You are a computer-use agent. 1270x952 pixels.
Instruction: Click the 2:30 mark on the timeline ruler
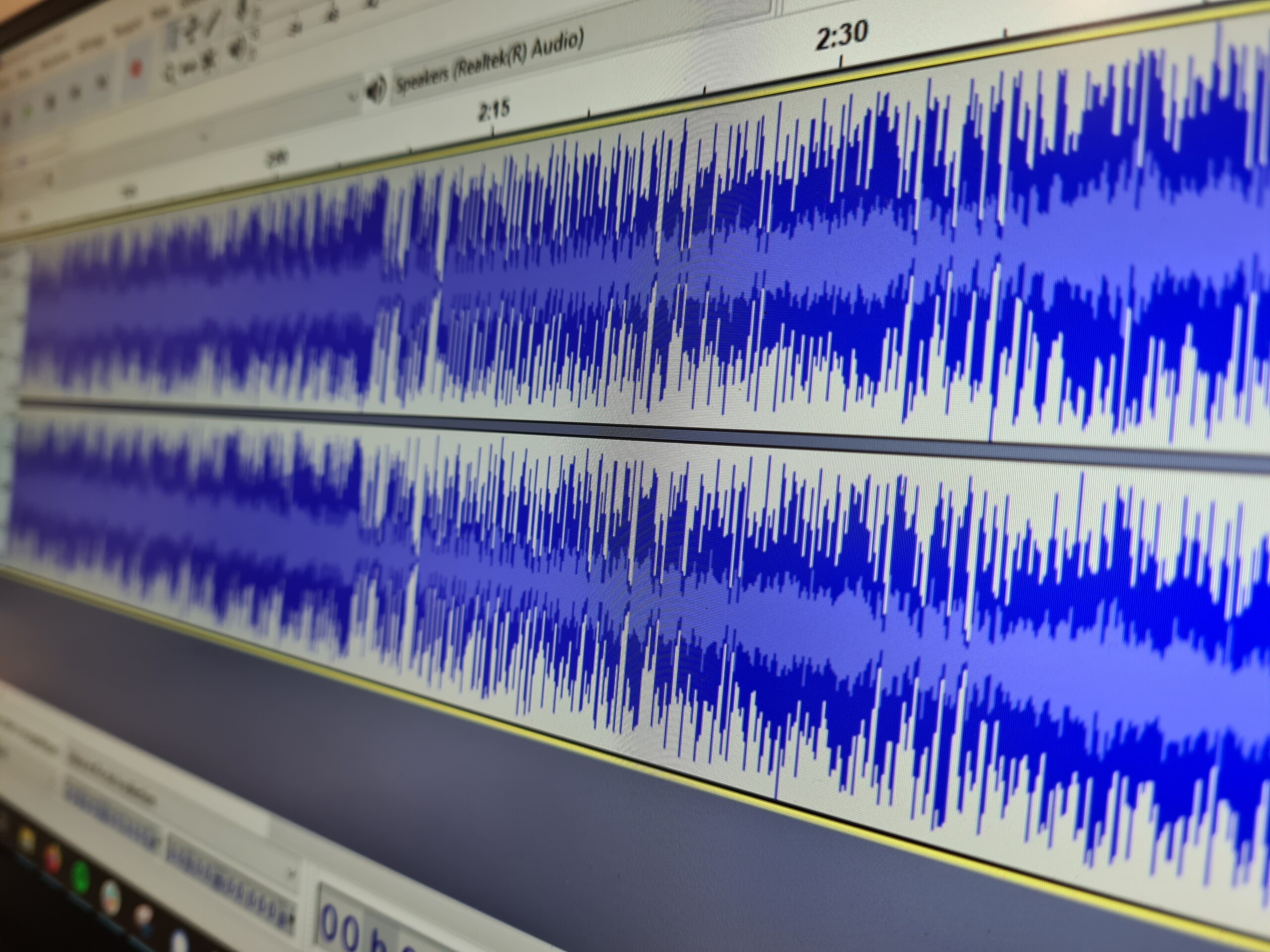click(842, 36)
